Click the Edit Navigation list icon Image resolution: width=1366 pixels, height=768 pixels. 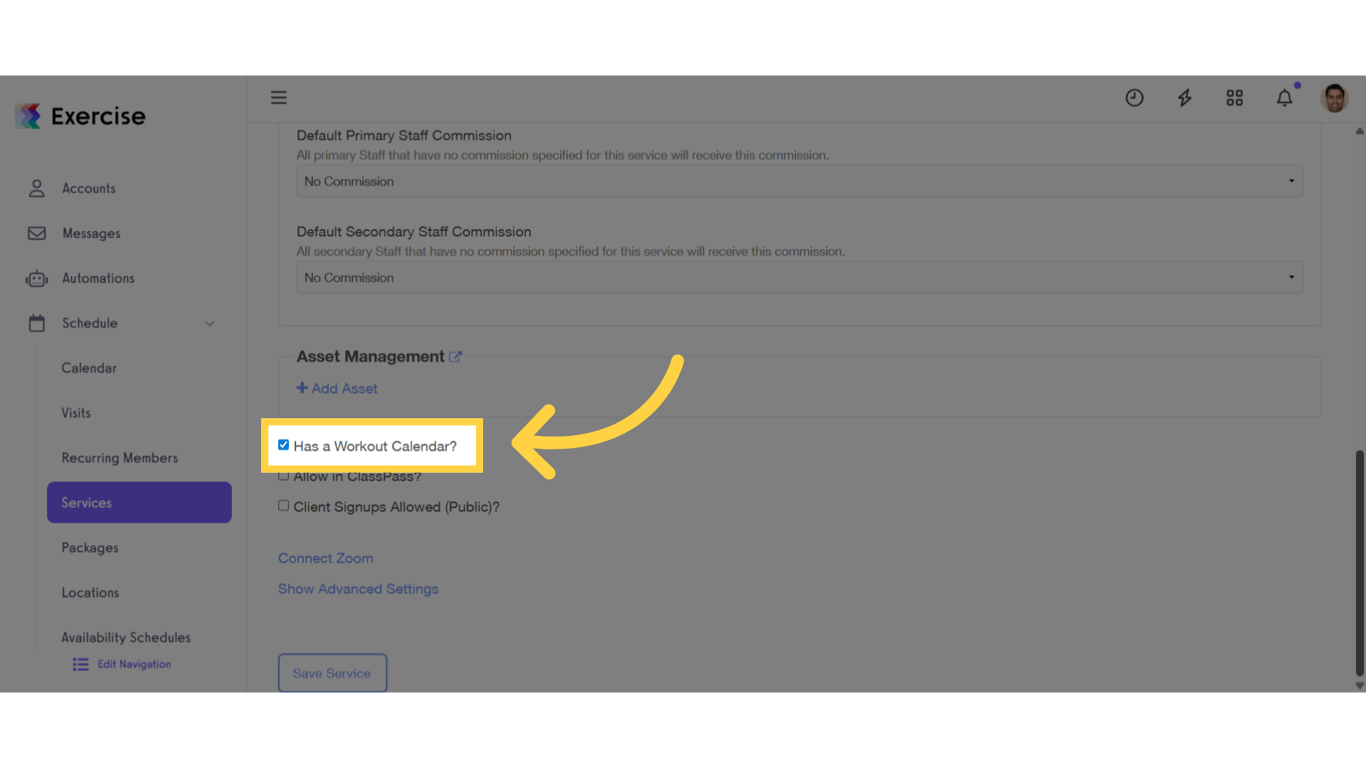[x=80, y=664]
